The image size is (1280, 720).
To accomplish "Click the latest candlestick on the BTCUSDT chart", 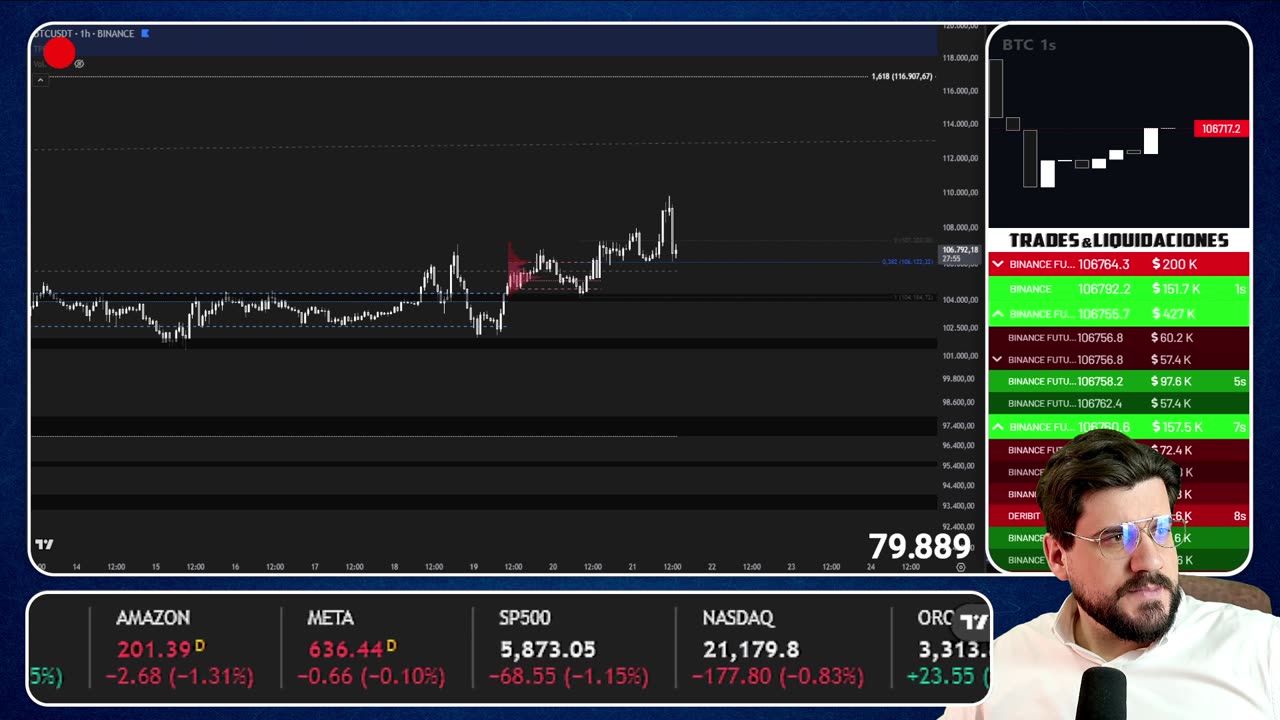I will [x=676, y=251].
